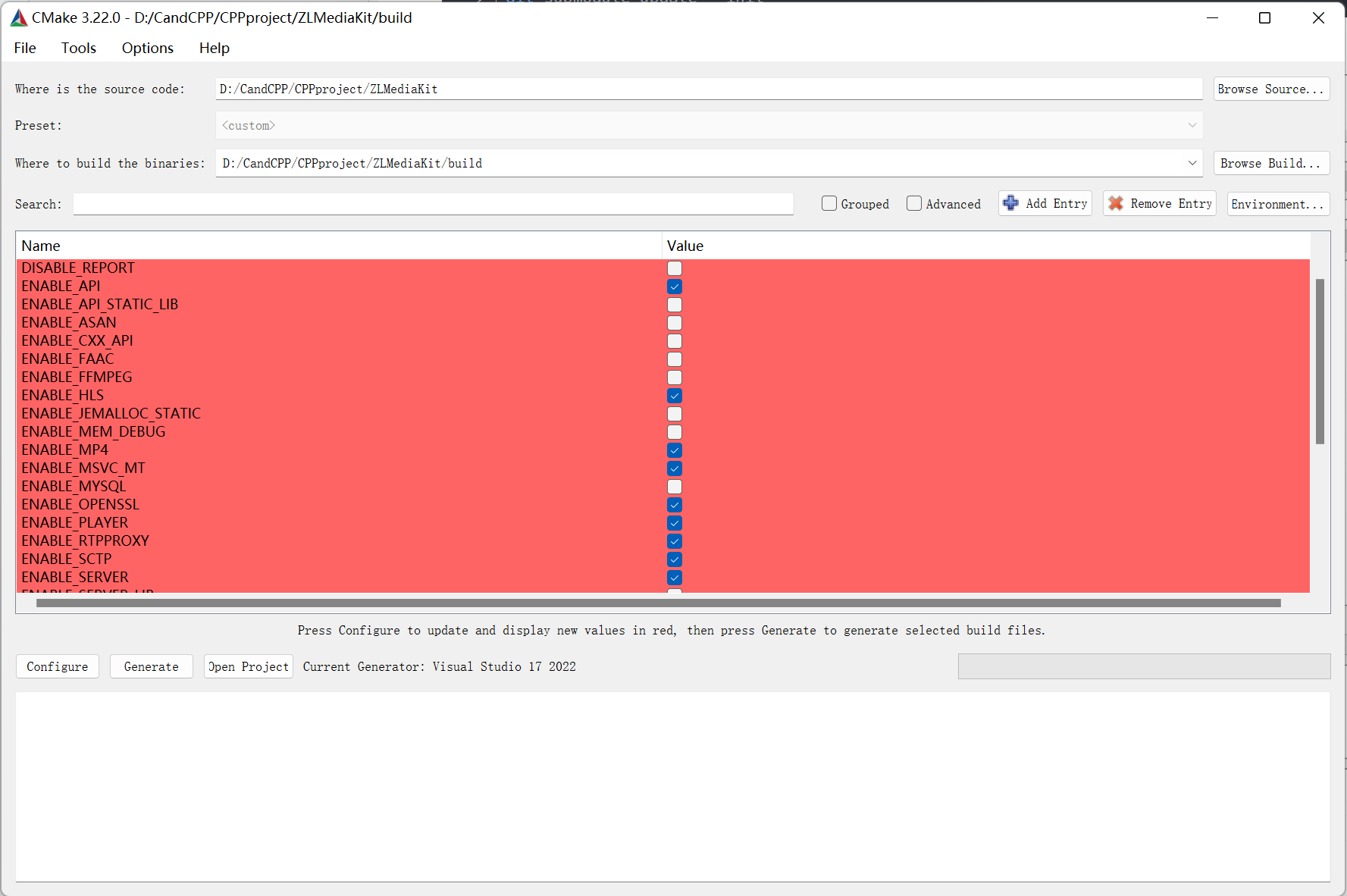Click the Browse Source button
The width and height of the screenshot is (1347, 896).
[x=1271, y=89]
